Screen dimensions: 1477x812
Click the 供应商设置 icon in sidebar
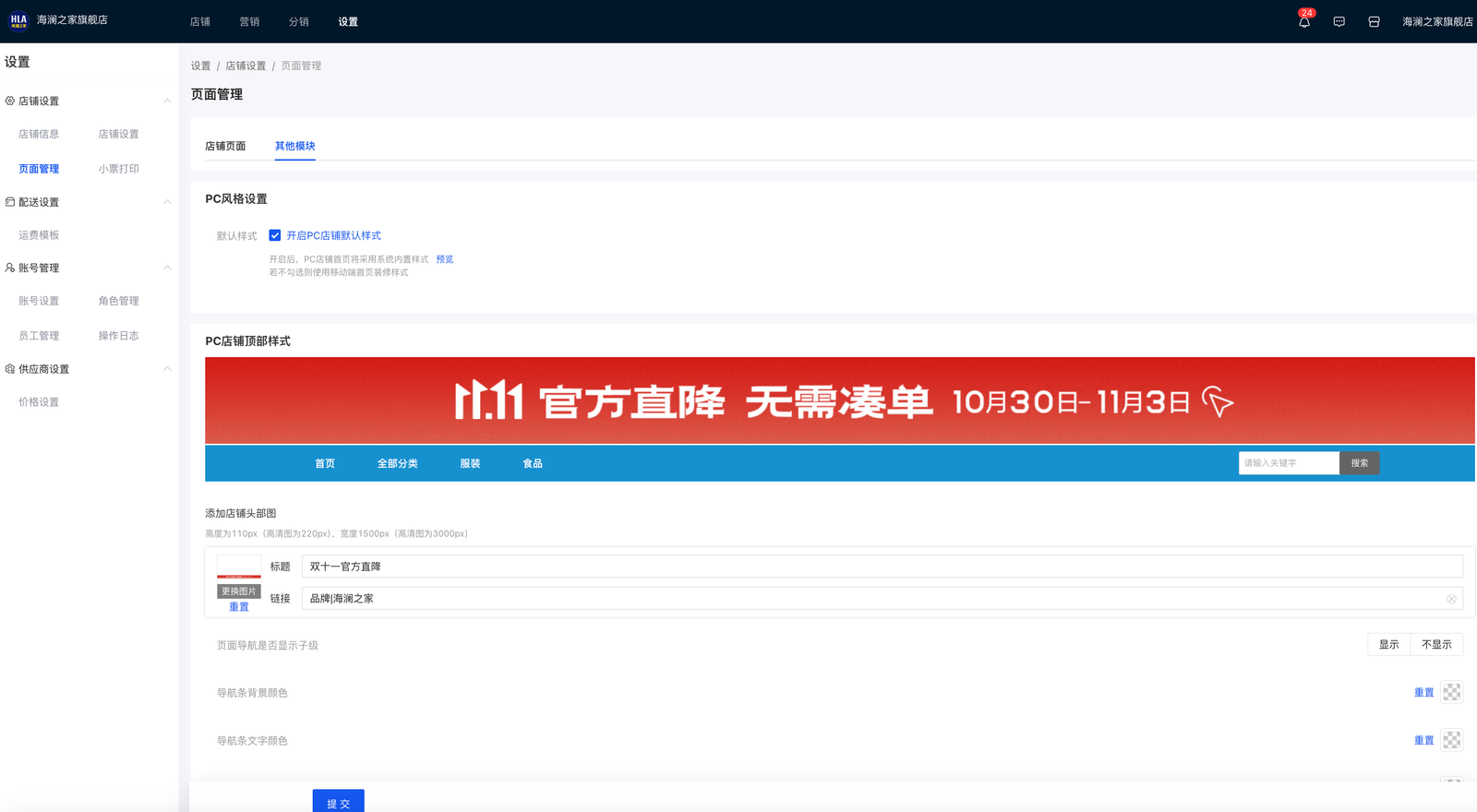[10, 369]
